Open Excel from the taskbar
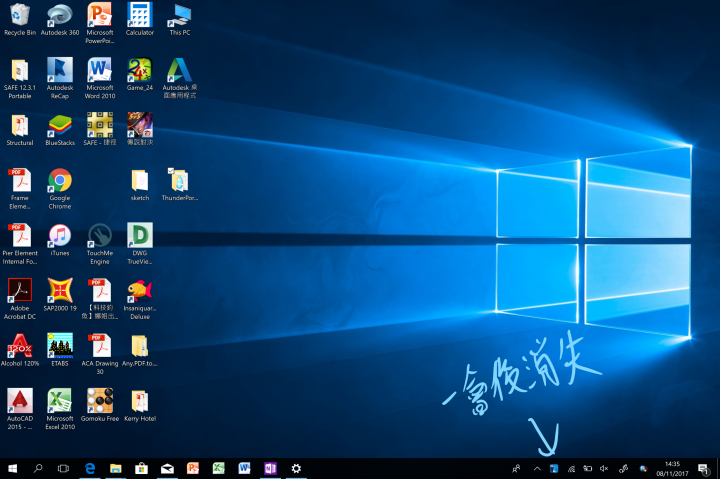 [219, 468]
